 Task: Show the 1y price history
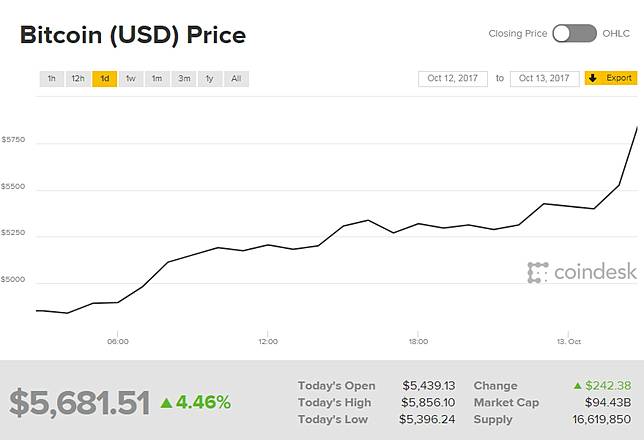click(209, 78)
